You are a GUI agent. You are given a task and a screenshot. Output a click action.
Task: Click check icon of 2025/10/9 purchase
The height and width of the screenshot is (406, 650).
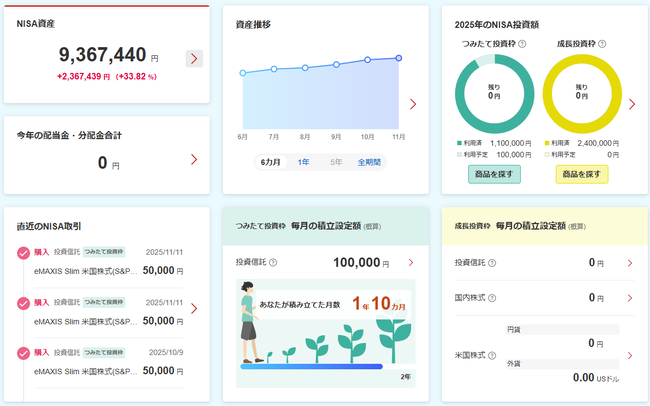pyautogui.click(x=23, y=353)
